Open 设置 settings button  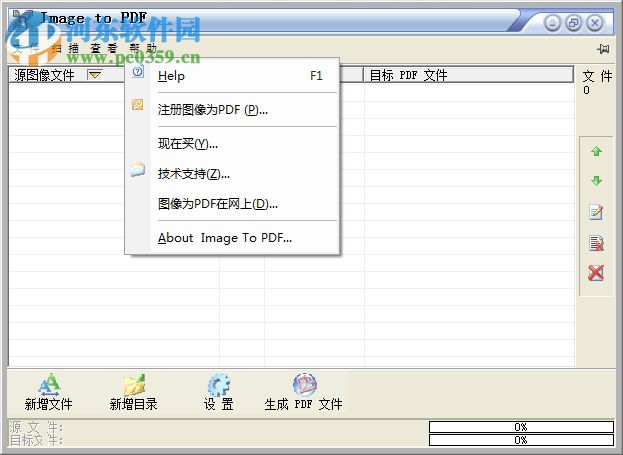[x=219, y=392]
